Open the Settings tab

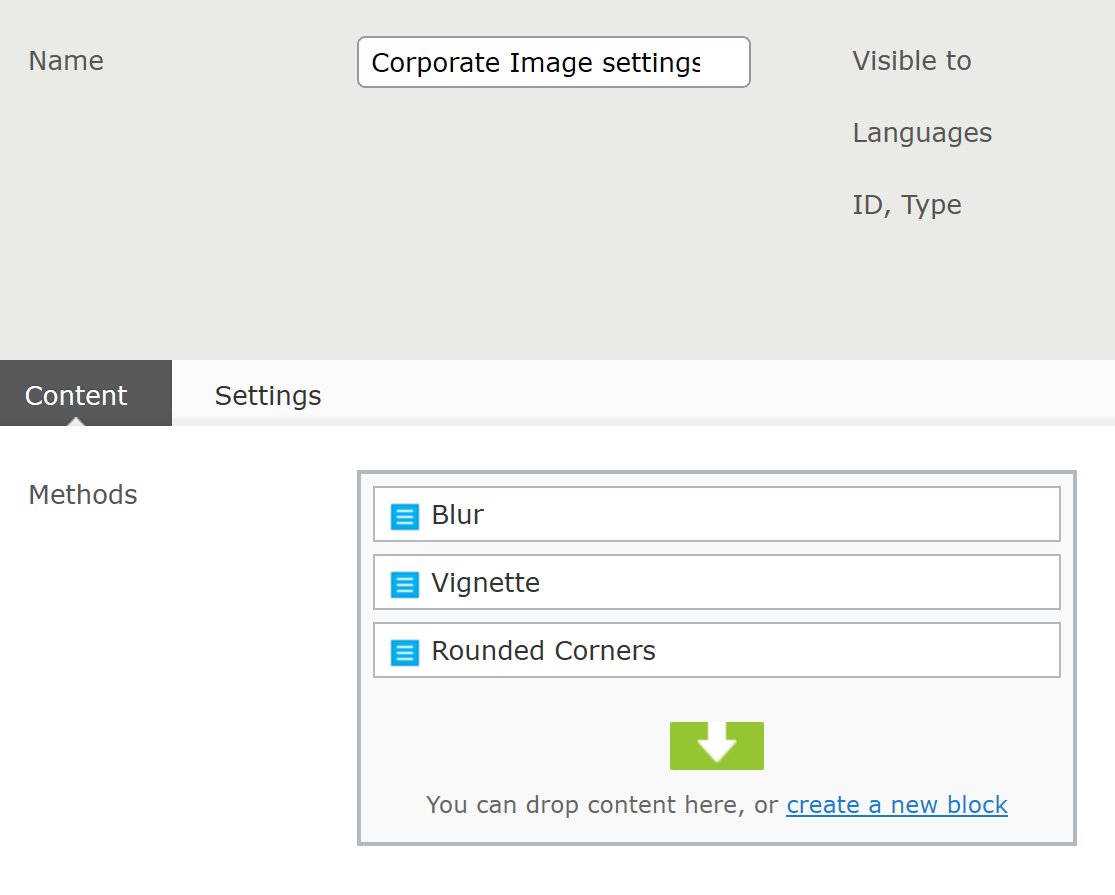(268, 395)
